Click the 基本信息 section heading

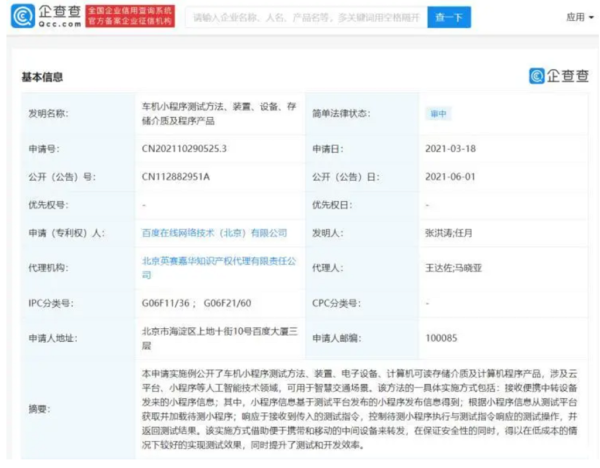[x=42, y=77]
